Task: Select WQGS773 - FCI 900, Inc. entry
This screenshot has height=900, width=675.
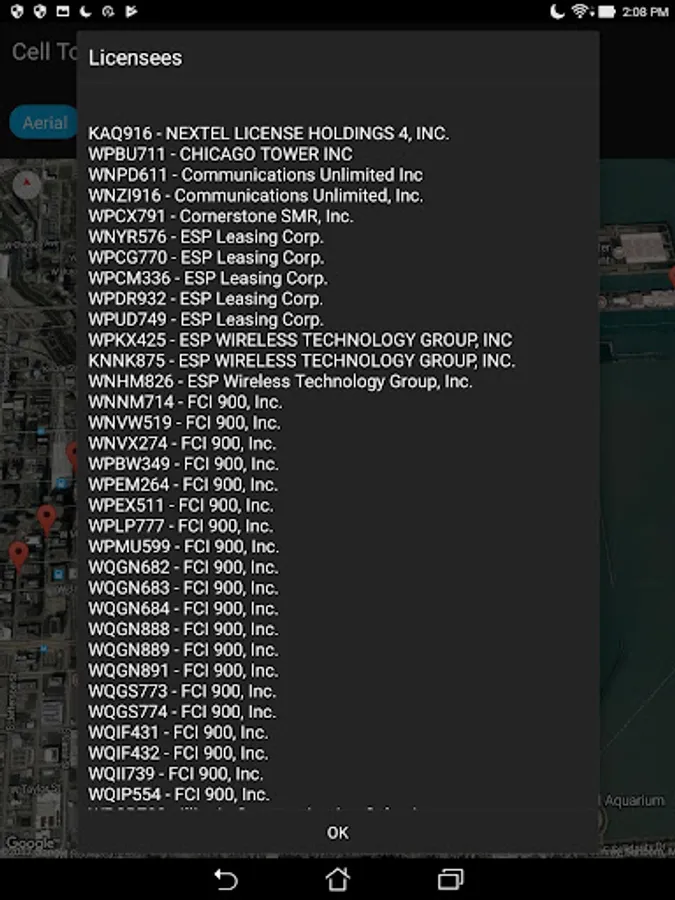Action: click(x=183, y=691)
